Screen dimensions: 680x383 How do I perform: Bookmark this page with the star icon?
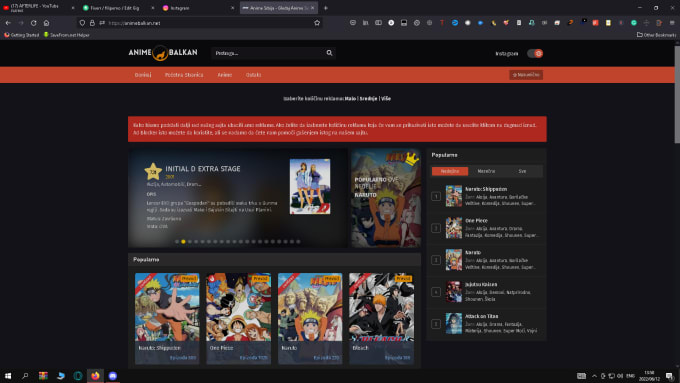(x=317, y=23)
